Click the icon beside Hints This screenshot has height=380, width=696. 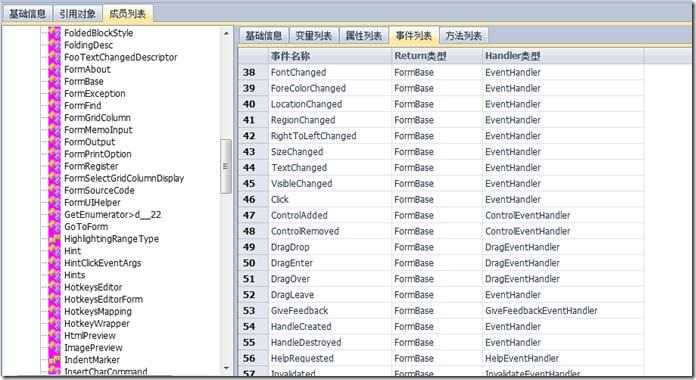tap(54, 275)
